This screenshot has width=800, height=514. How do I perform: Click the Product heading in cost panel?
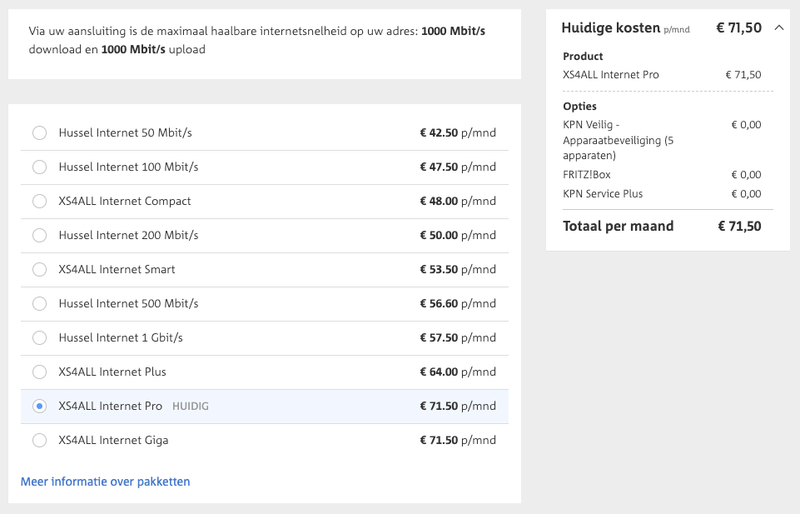(583, 56)
